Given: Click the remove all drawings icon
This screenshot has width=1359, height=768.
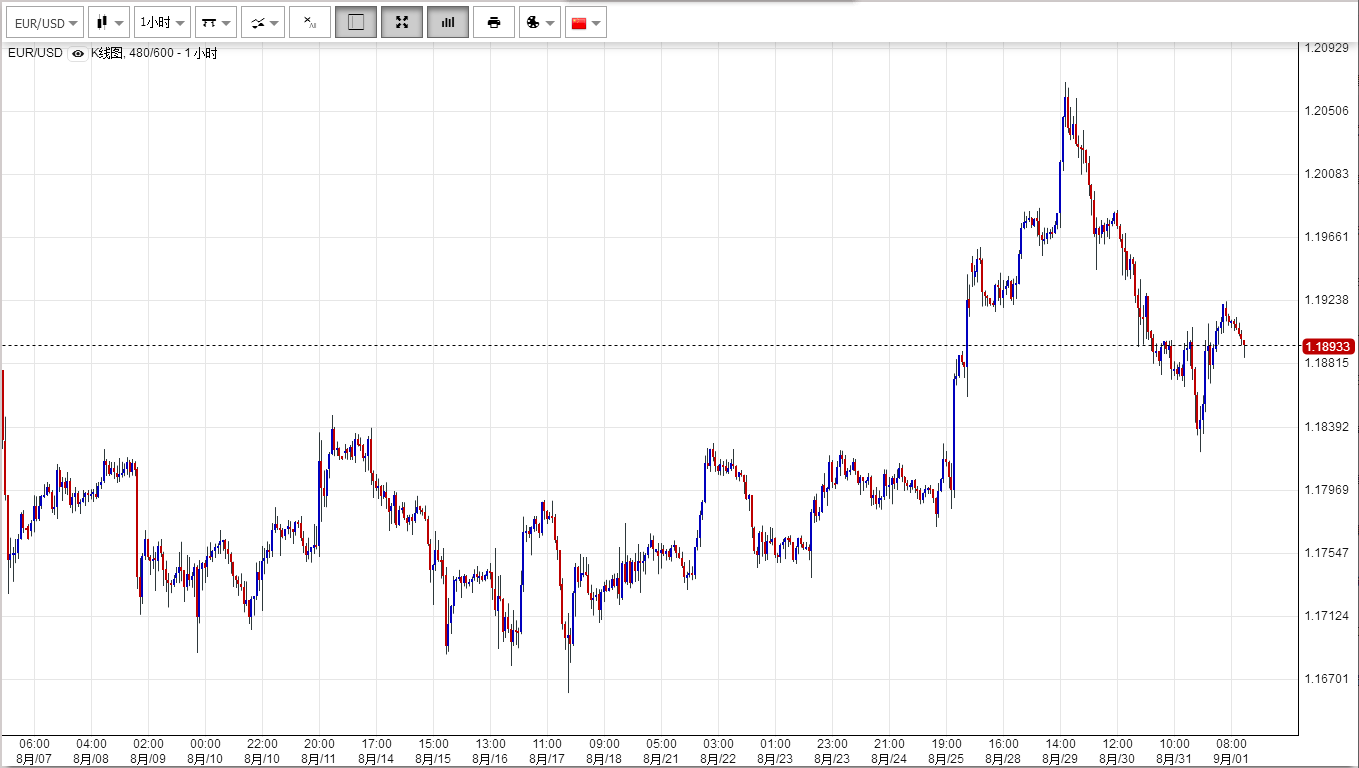Looking at the screenshot, I should tap(310, 22).
